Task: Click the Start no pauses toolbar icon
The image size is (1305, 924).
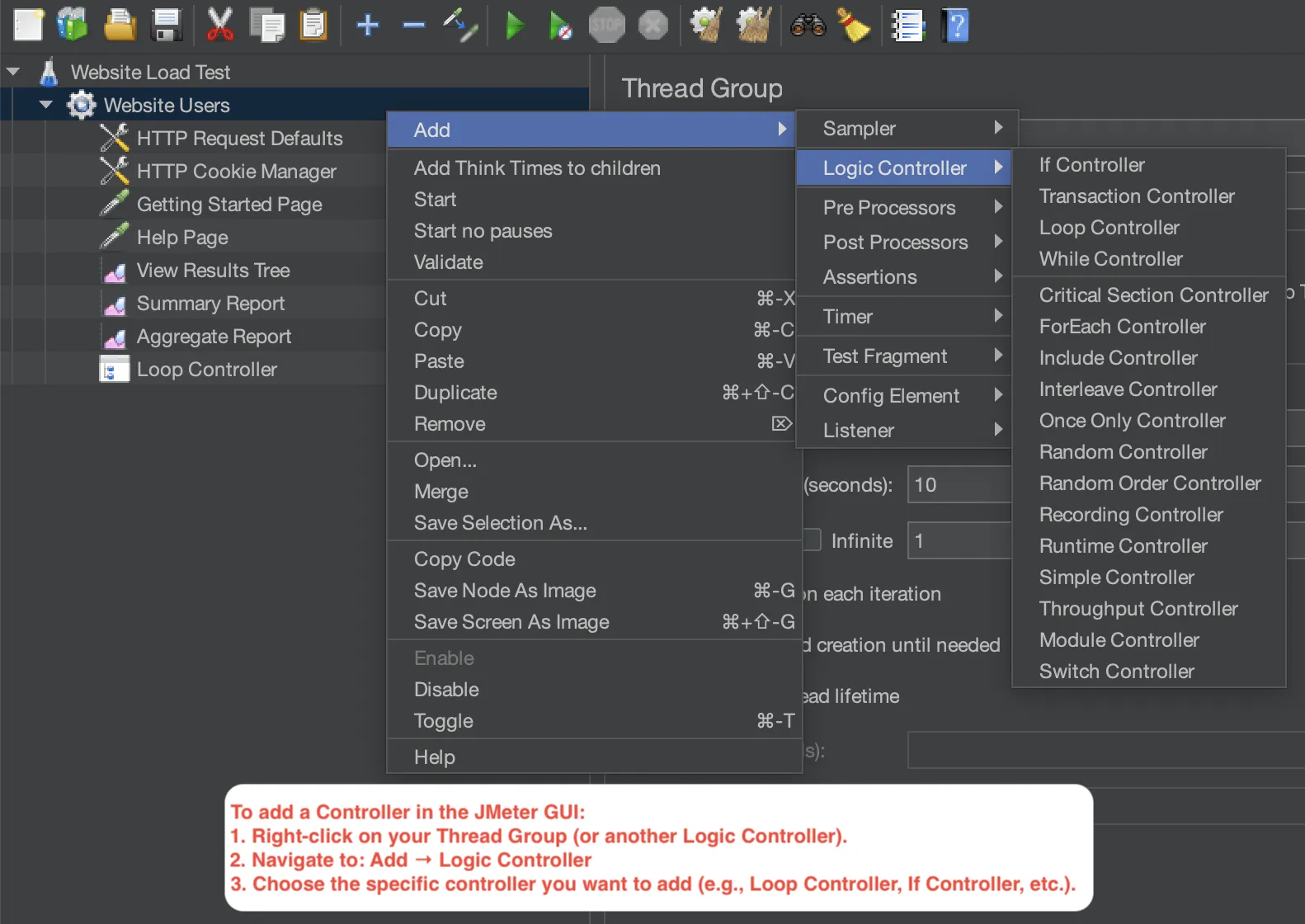Action: (560, 26)
